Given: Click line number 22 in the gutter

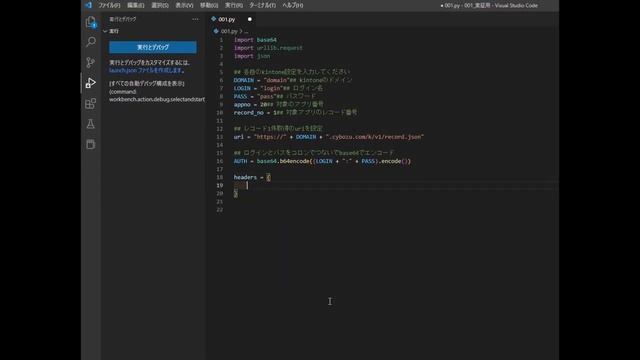Looking at the screenshot, I should (220, 210).
